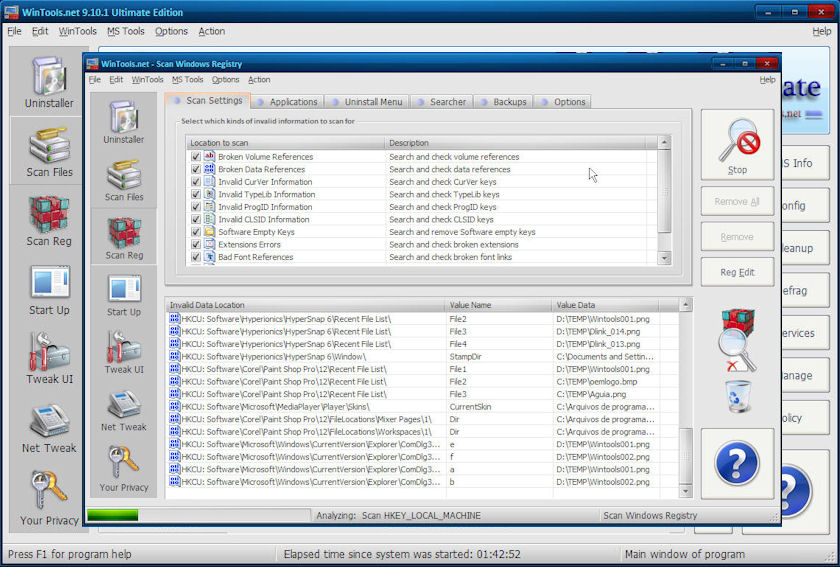Click Net Tweak icon in main WinTools window sidebar
Screen dimensions: 840x567
(x=49, y=421)
